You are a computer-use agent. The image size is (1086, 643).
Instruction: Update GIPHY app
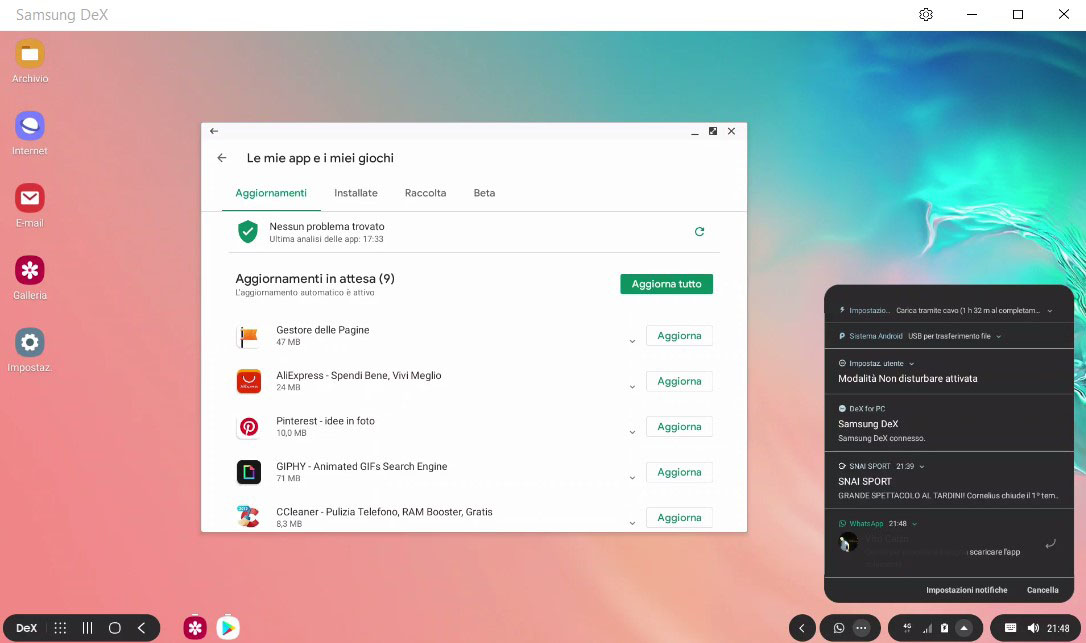pos(679,473)
